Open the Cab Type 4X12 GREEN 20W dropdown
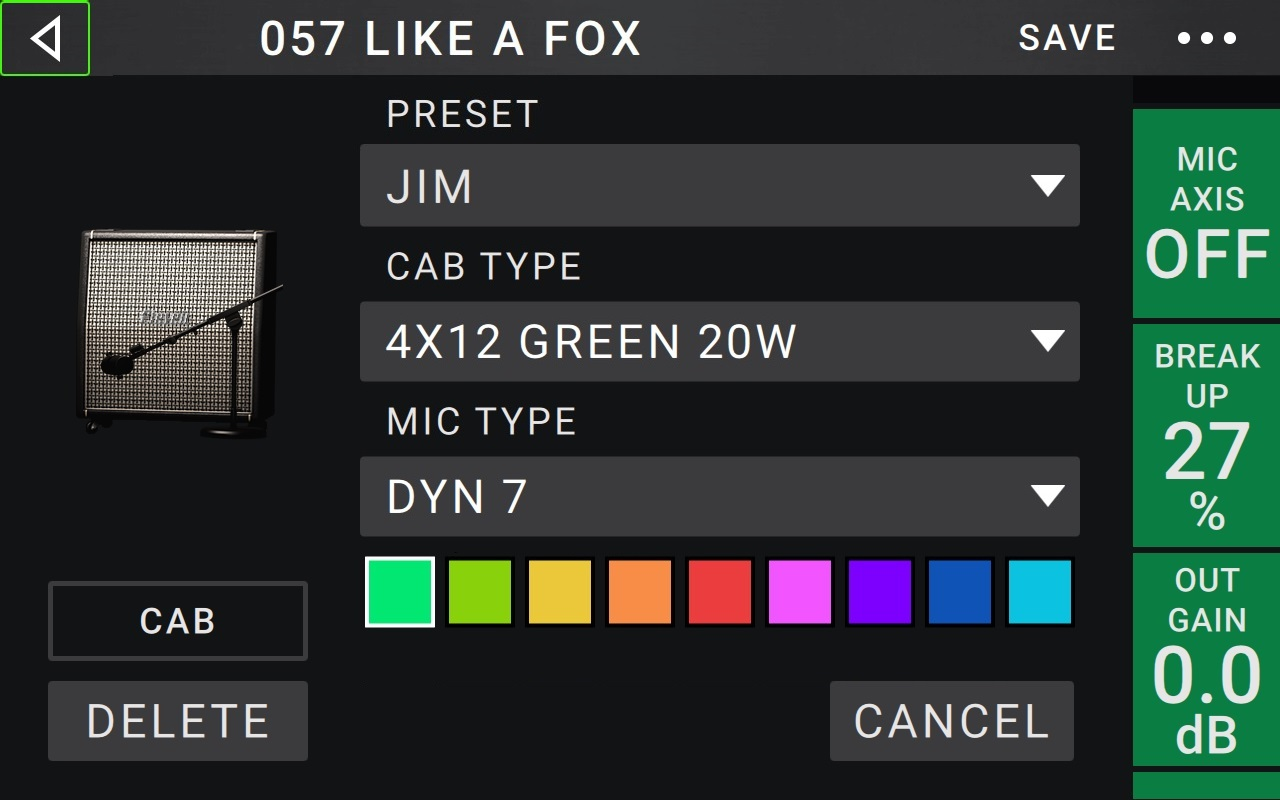Viewport: 1280px width, 800px height. point(719,342)
